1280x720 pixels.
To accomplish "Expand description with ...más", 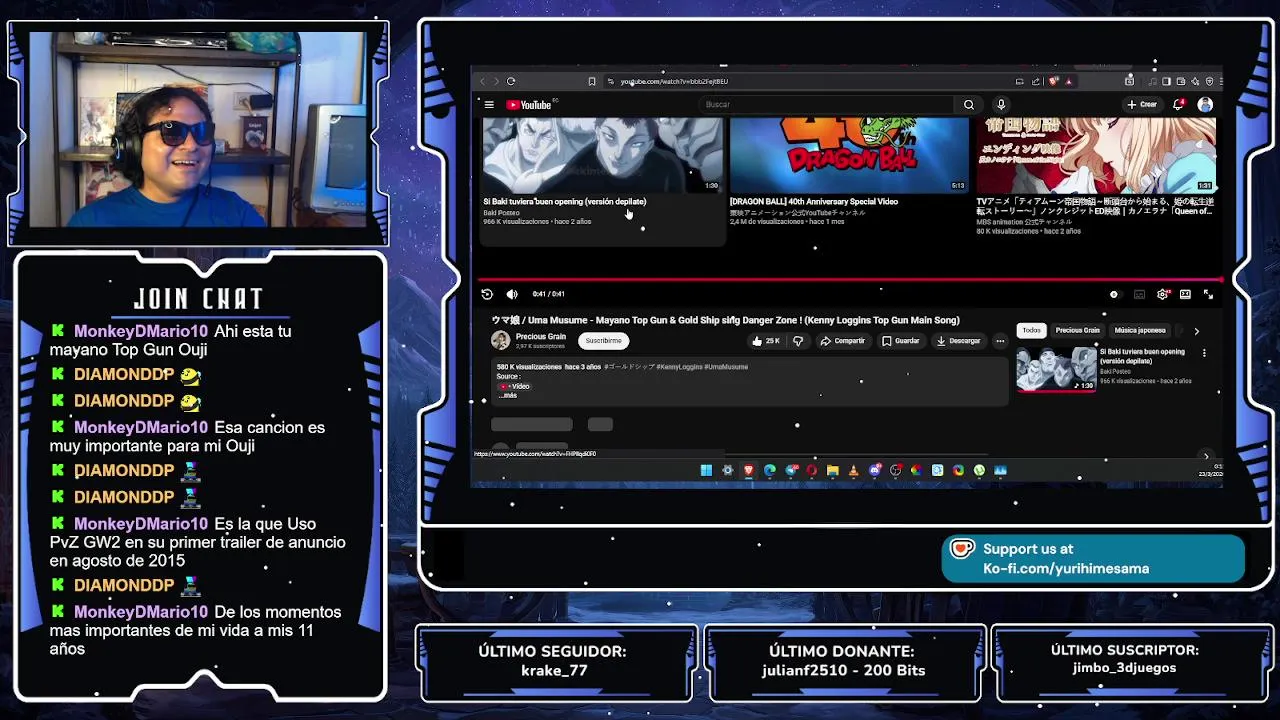I will (x=508, y=395).
